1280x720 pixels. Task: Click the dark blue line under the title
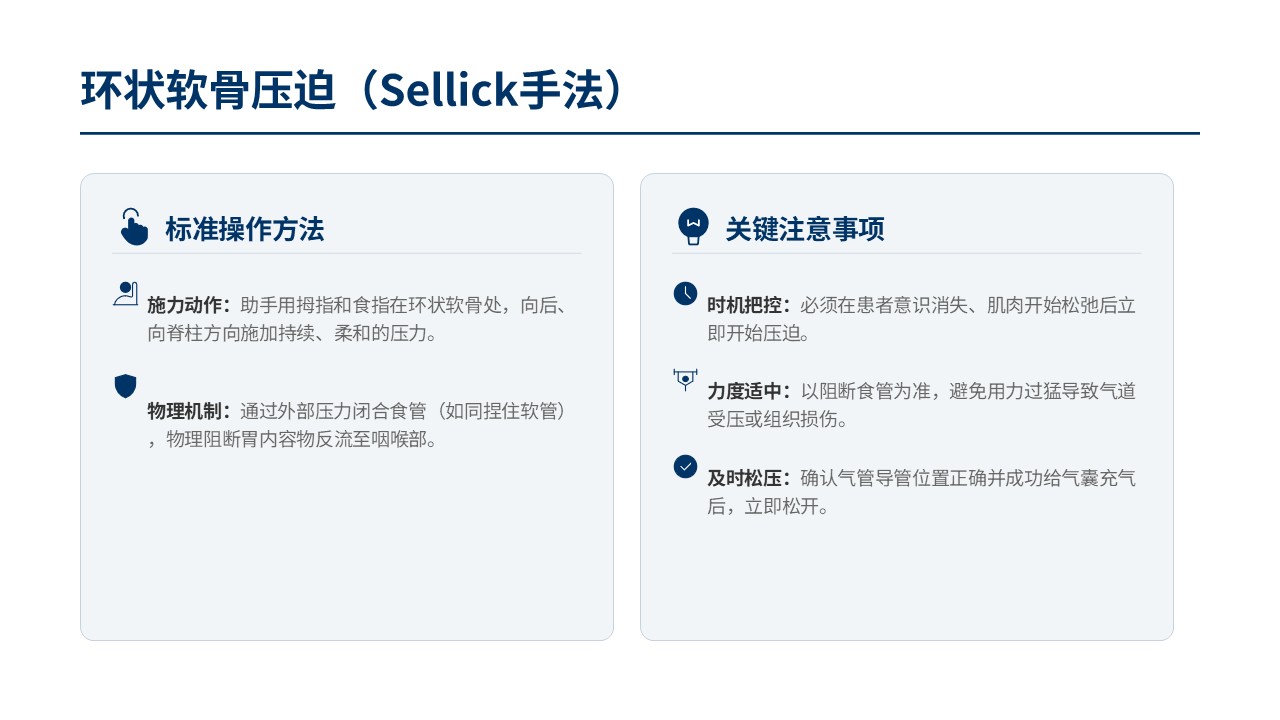(x=640, y=133)
